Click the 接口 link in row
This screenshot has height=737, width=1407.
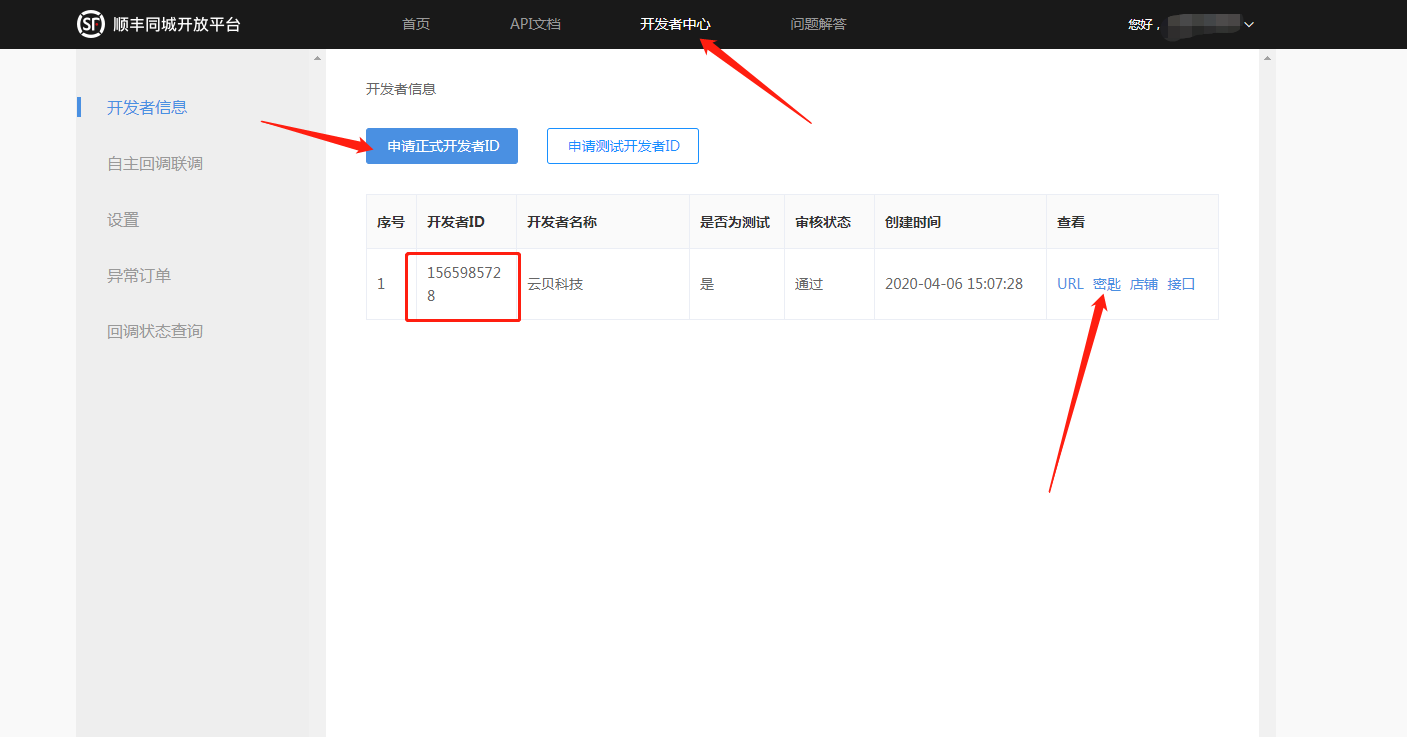coord(1181,284)
